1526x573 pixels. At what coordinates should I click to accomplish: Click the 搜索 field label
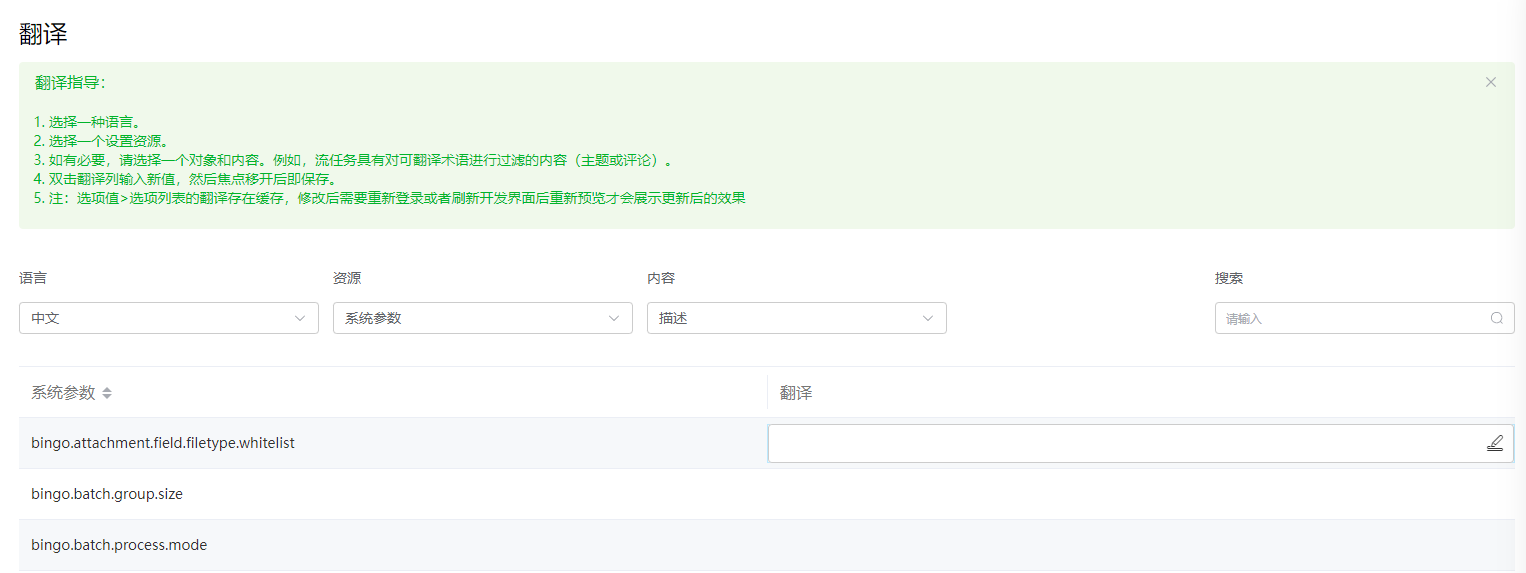pos(1229,278)
